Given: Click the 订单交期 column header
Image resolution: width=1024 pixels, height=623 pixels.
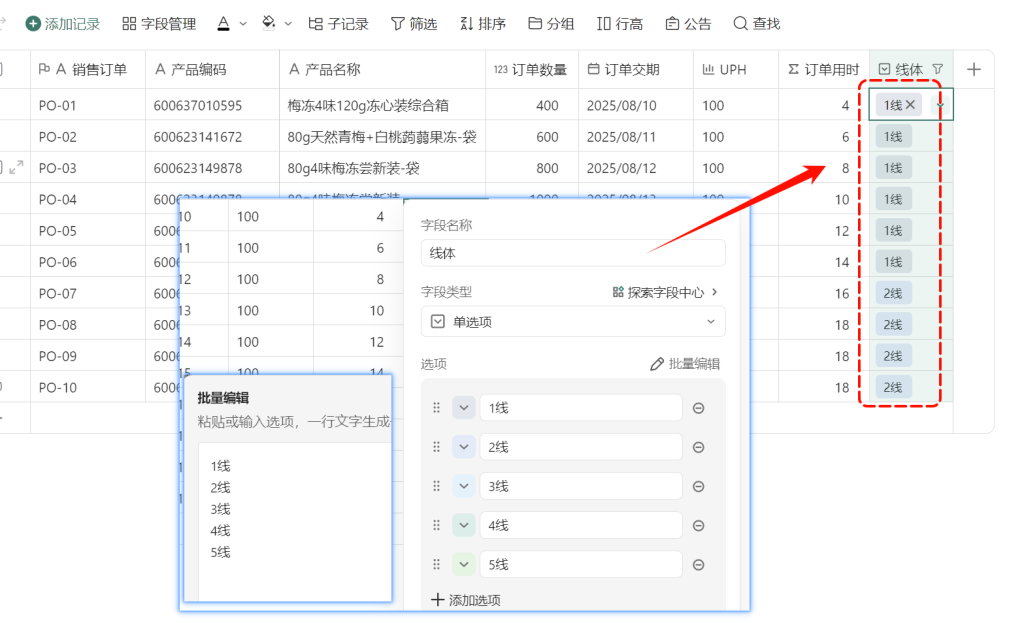Looking at the screenshot, I should [x=636, y=69].
